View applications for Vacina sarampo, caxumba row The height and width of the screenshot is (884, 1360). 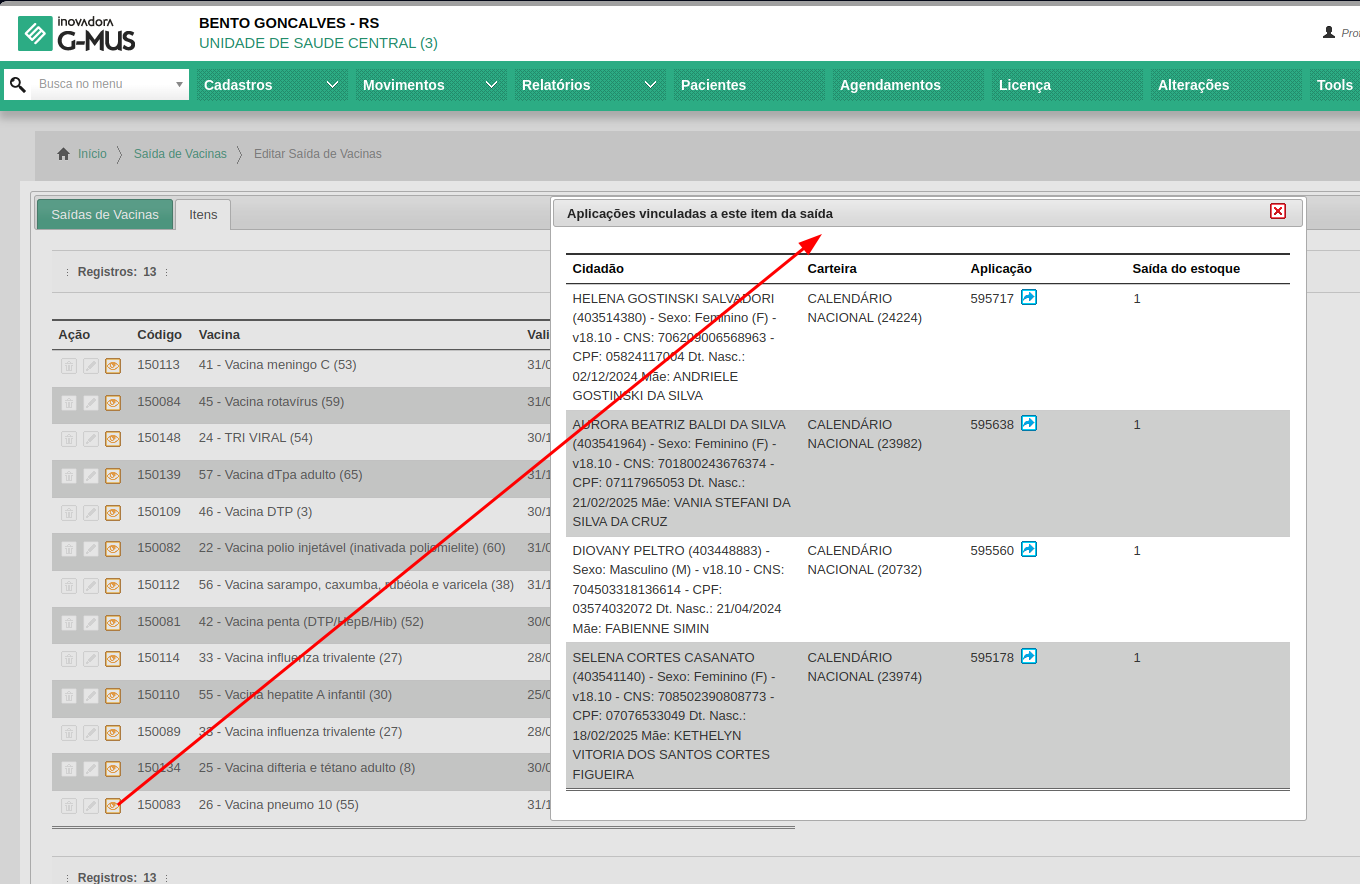click(x=113, y=586)
